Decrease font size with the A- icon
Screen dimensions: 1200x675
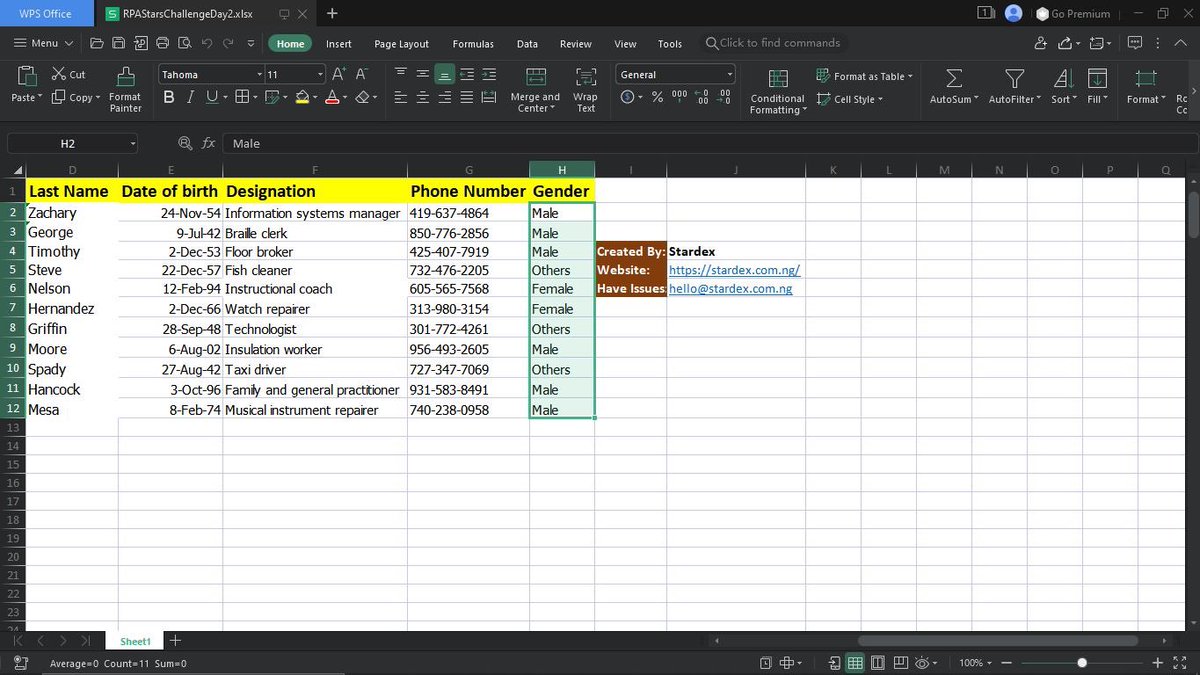362,74
